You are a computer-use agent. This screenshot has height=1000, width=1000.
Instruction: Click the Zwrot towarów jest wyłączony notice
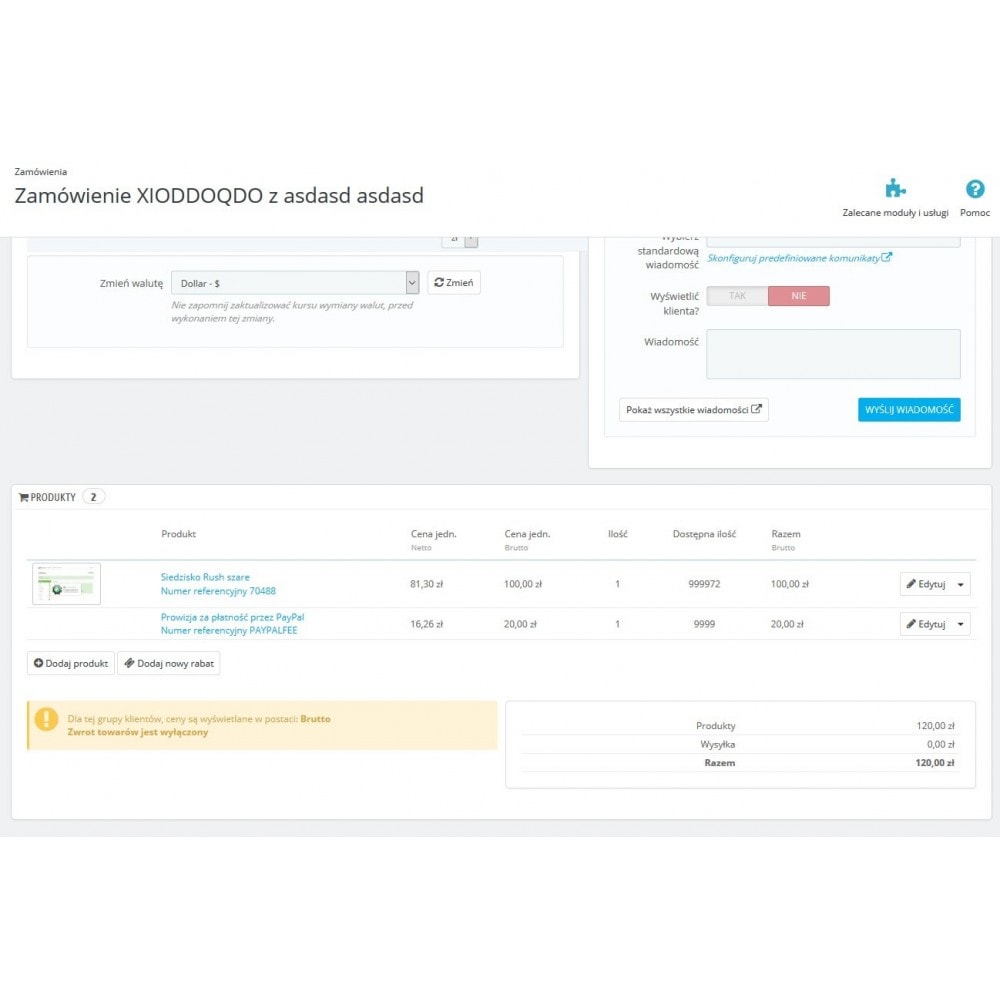138,732
